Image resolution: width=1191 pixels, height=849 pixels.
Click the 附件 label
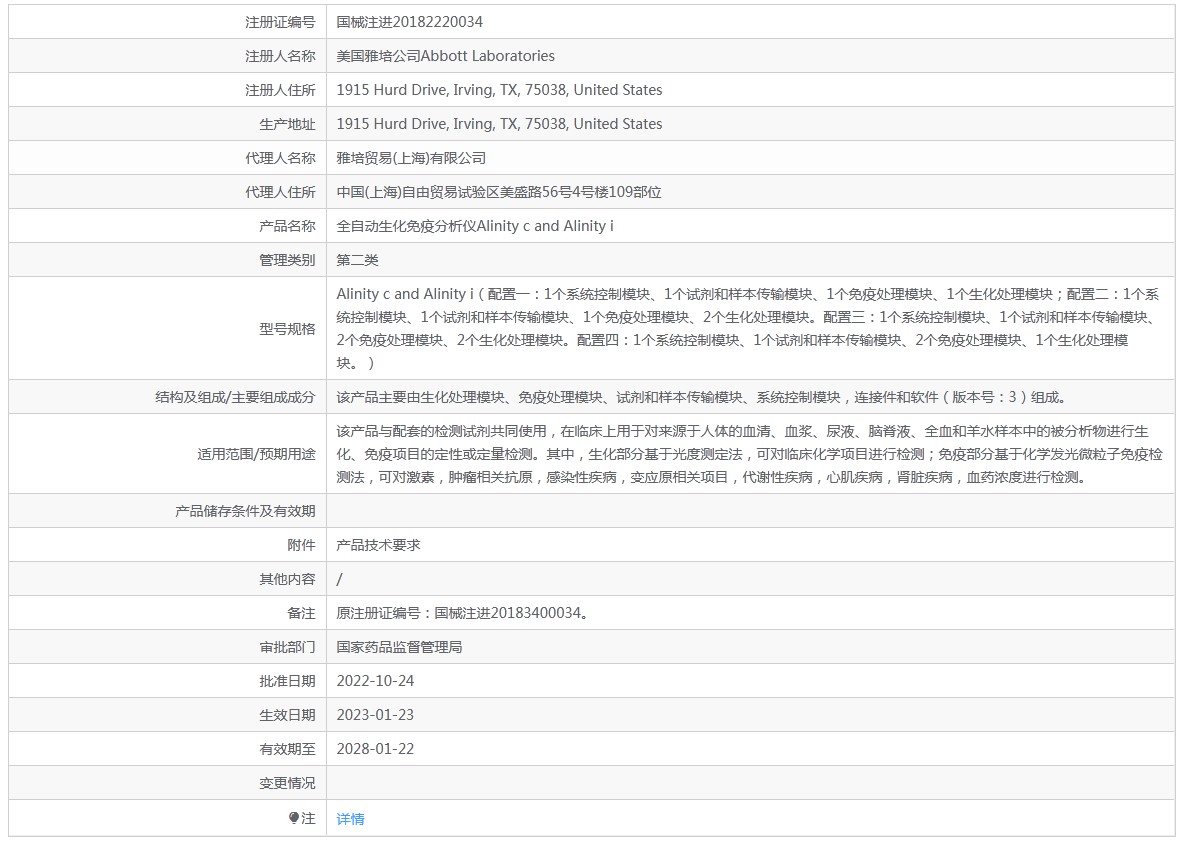(301, 545)
